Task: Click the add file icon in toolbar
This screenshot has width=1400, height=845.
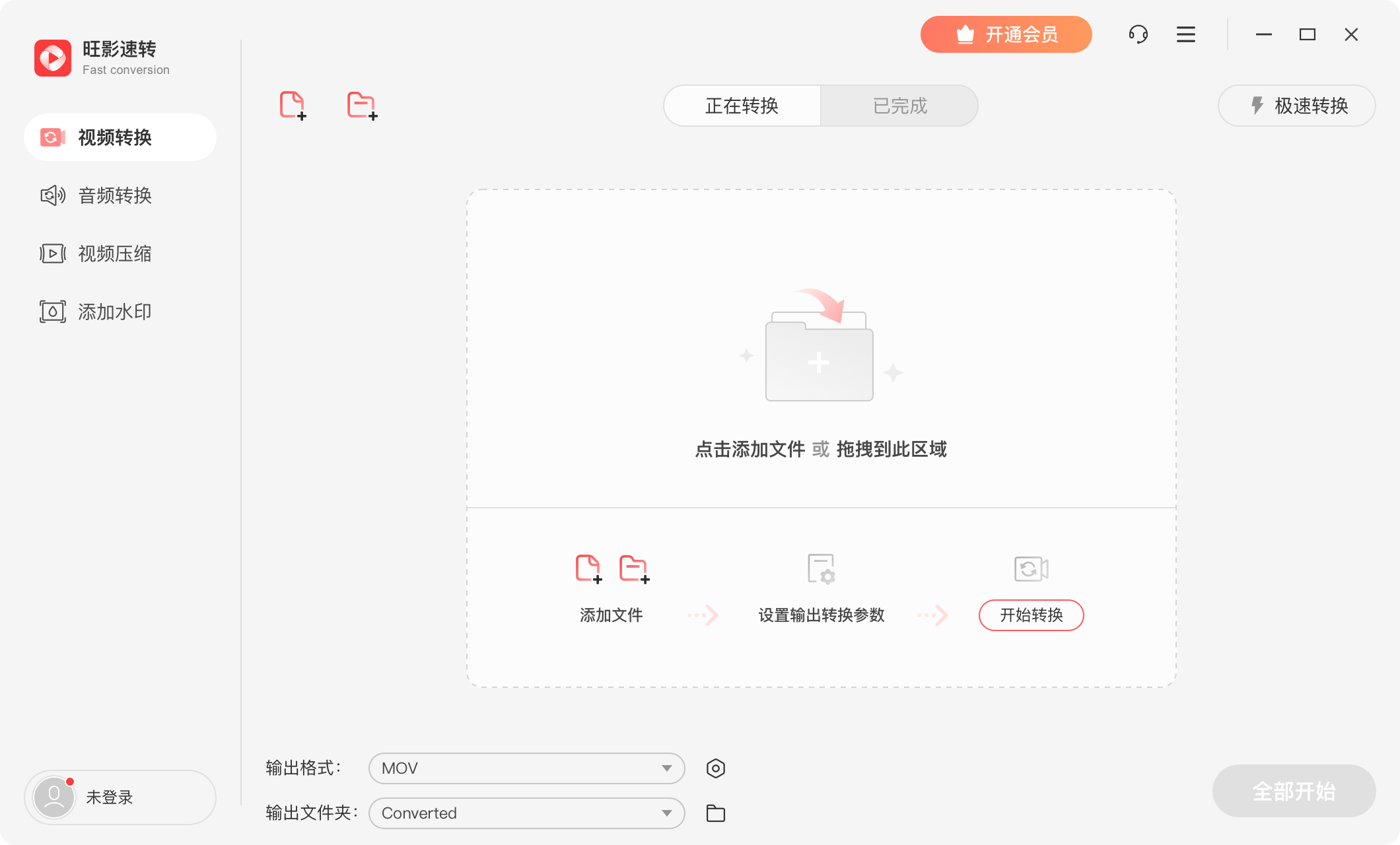Action: 293,105
